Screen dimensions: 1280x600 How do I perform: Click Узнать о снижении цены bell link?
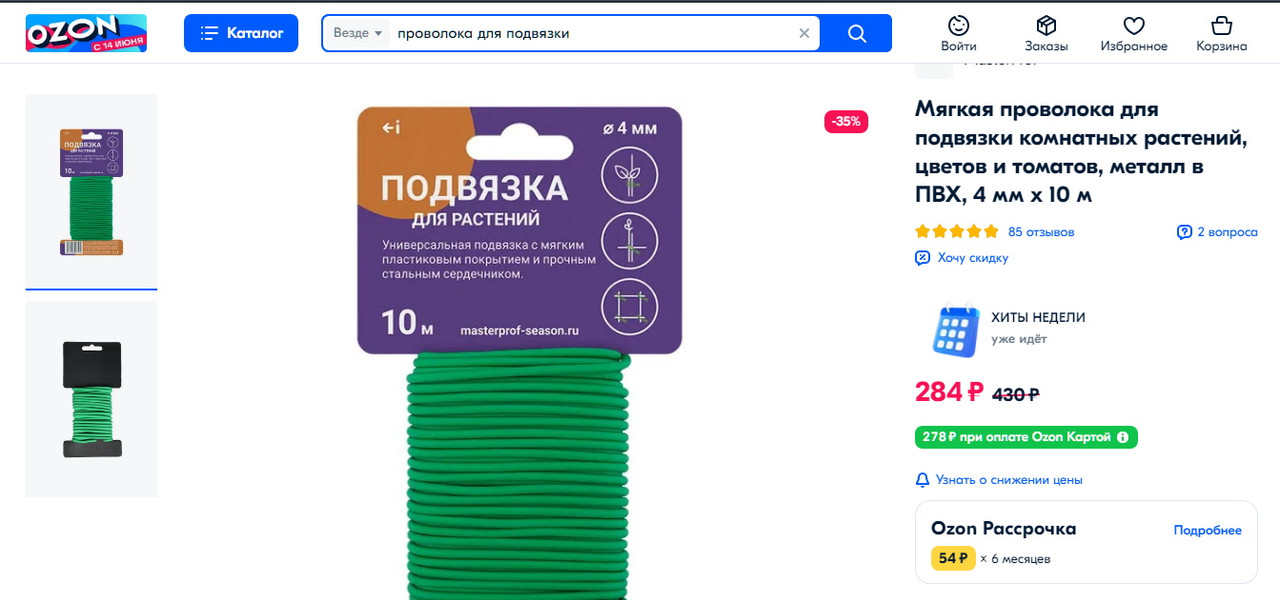[x=999, y=480]
